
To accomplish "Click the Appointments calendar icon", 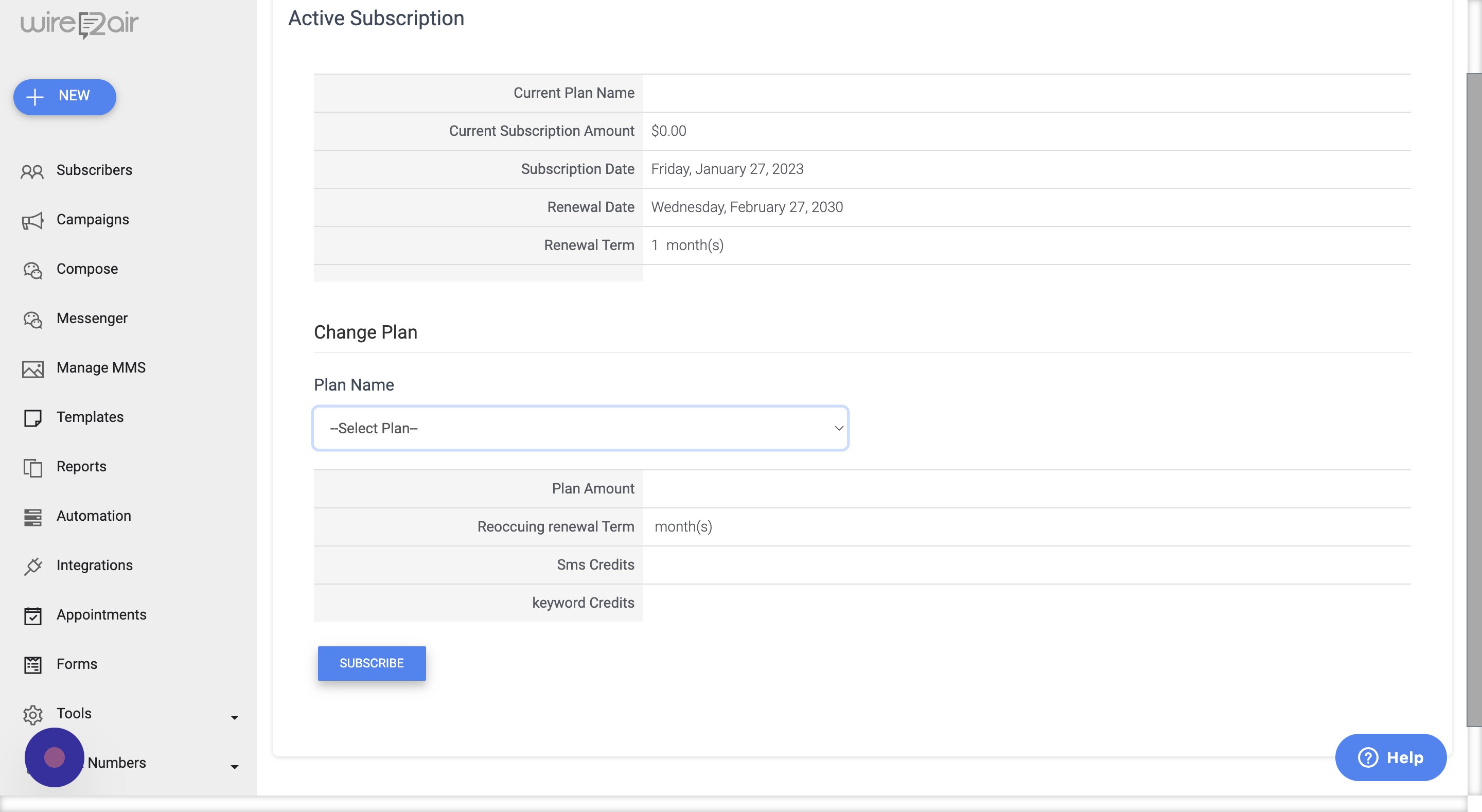I will pyautogui.click(x=32, y=616).
